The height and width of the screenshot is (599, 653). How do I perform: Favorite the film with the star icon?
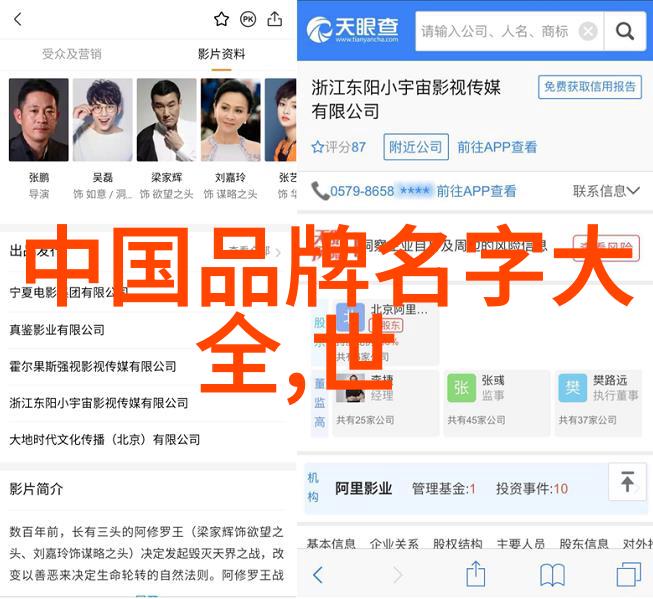click(x=221, y=19)
